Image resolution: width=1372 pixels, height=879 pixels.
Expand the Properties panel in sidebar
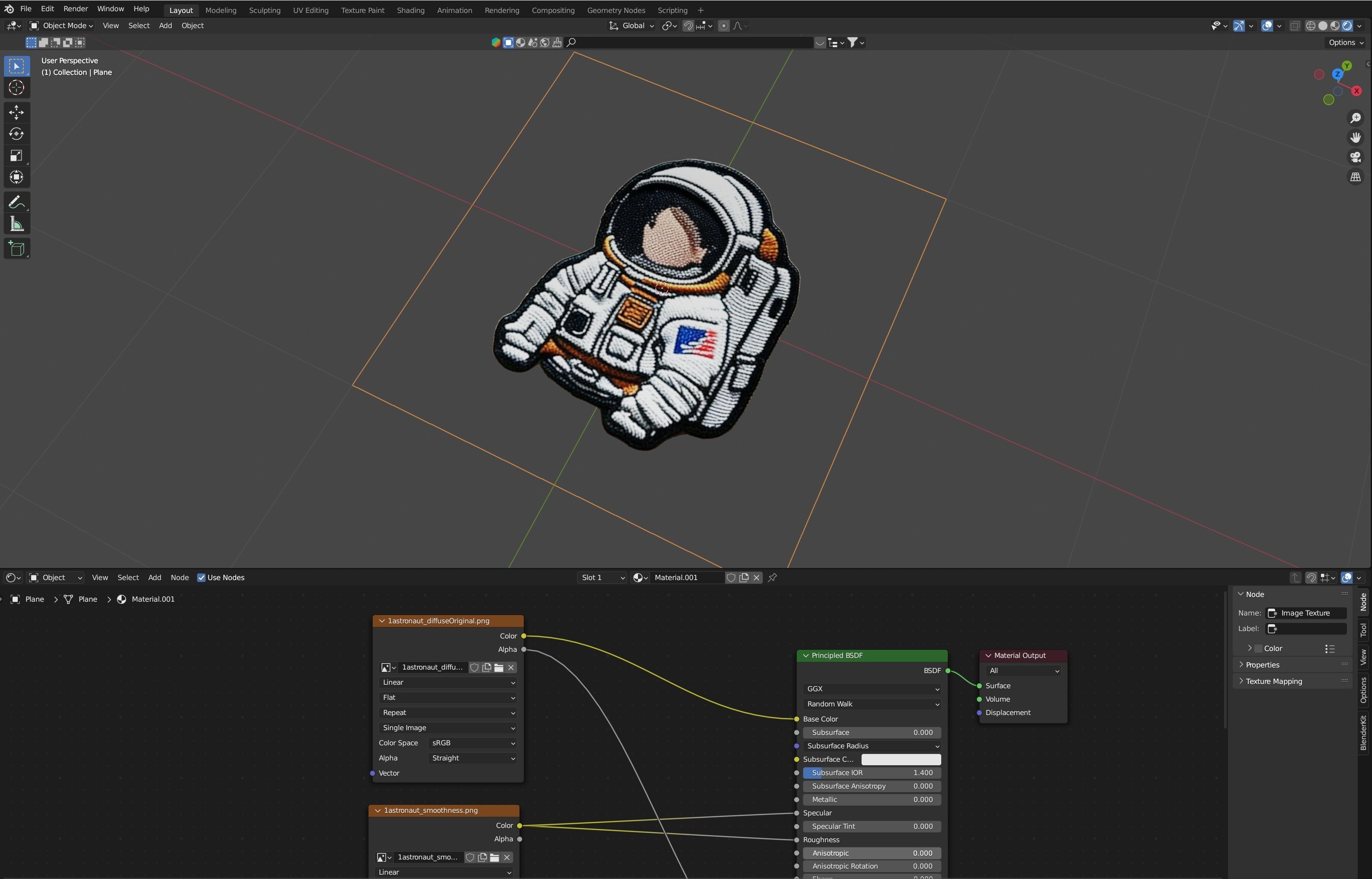pos(1262,664)
